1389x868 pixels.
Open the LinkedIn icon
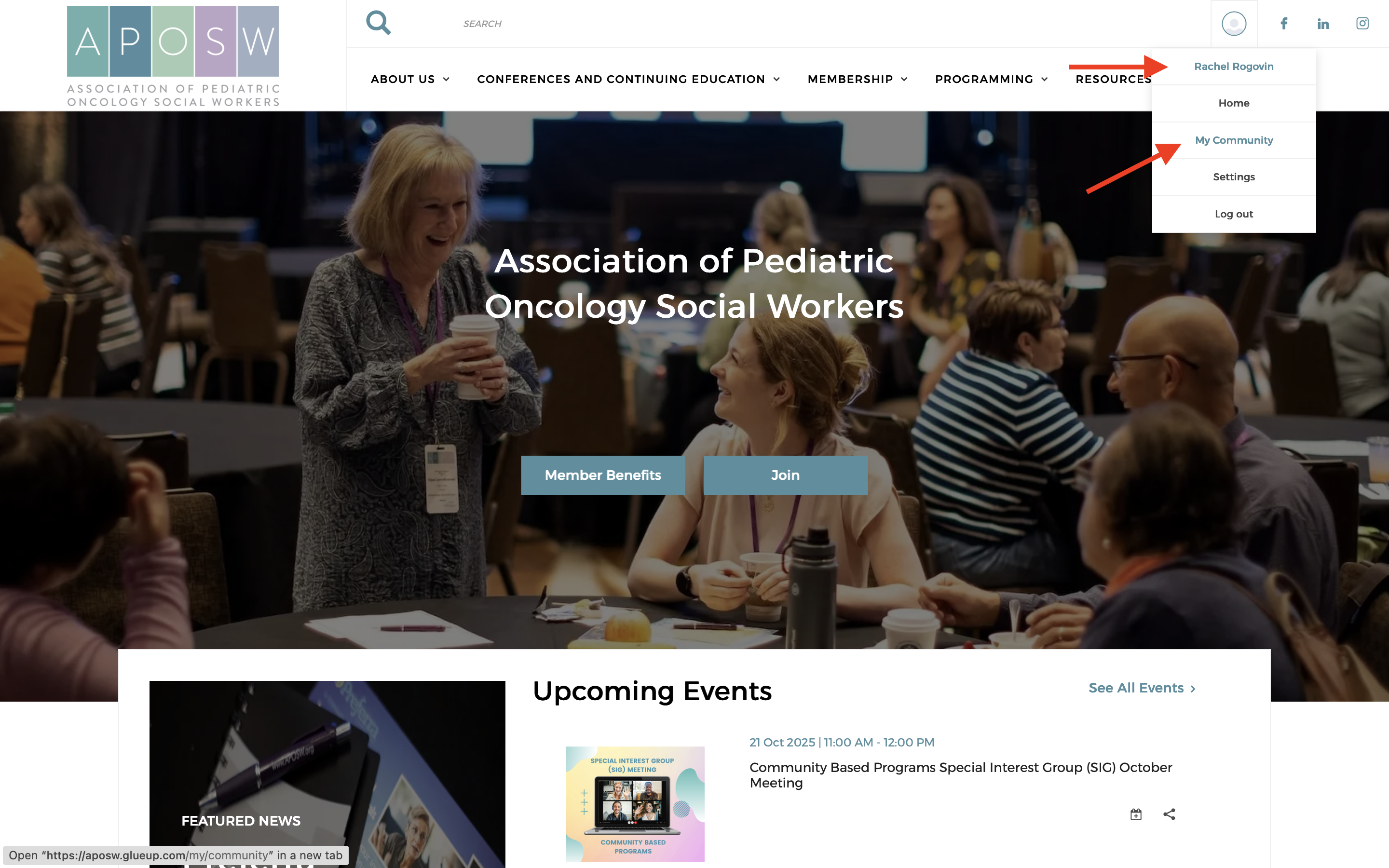(x=1323, y=24)
